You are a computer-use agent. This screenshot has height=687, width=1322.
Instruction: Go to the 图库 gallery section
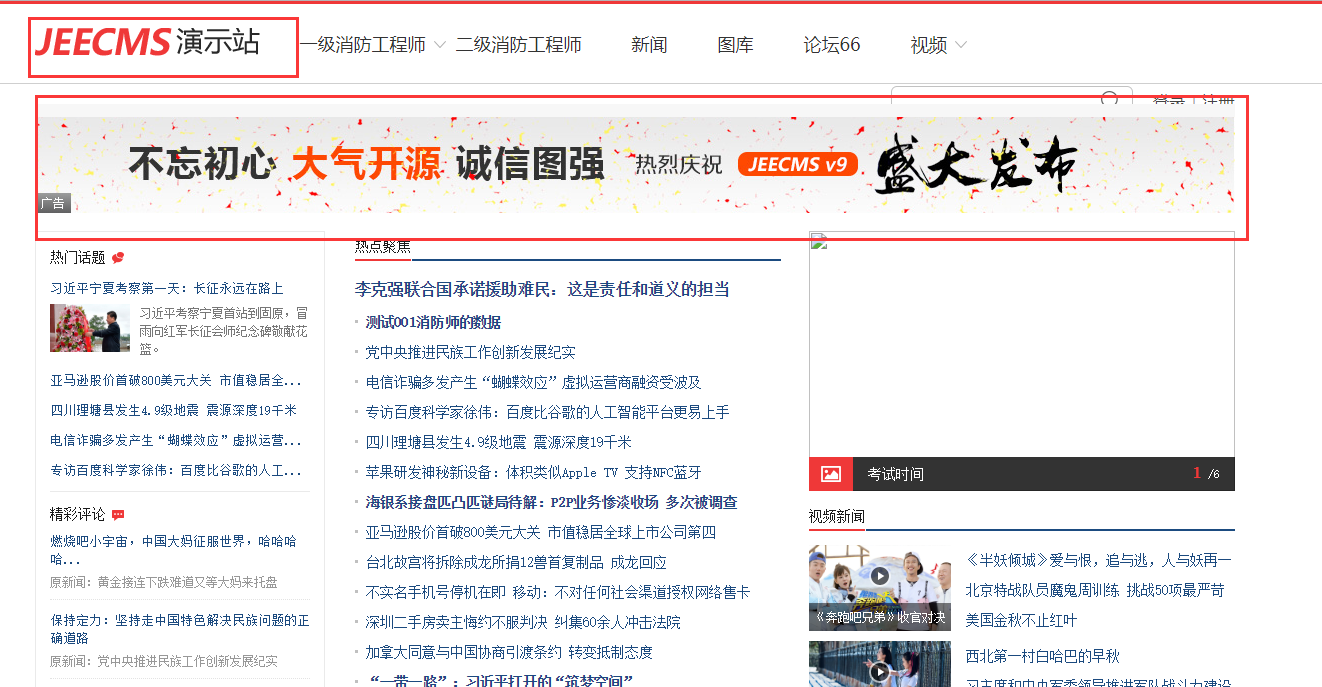(735, 45)
